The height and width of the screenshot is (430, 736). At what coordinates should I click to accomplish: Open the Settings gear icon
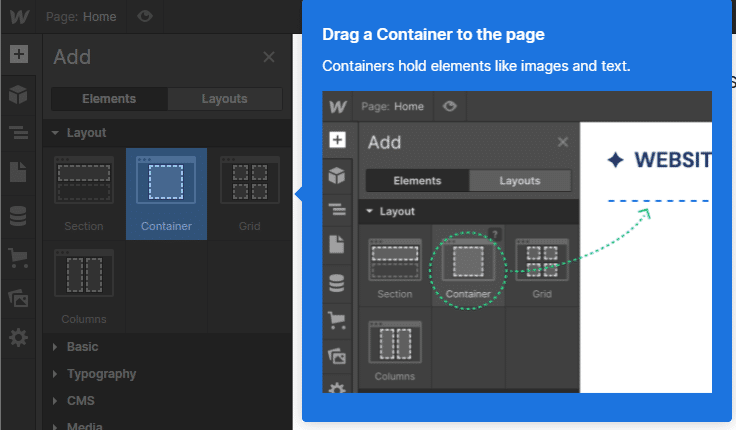click(18, 338)
